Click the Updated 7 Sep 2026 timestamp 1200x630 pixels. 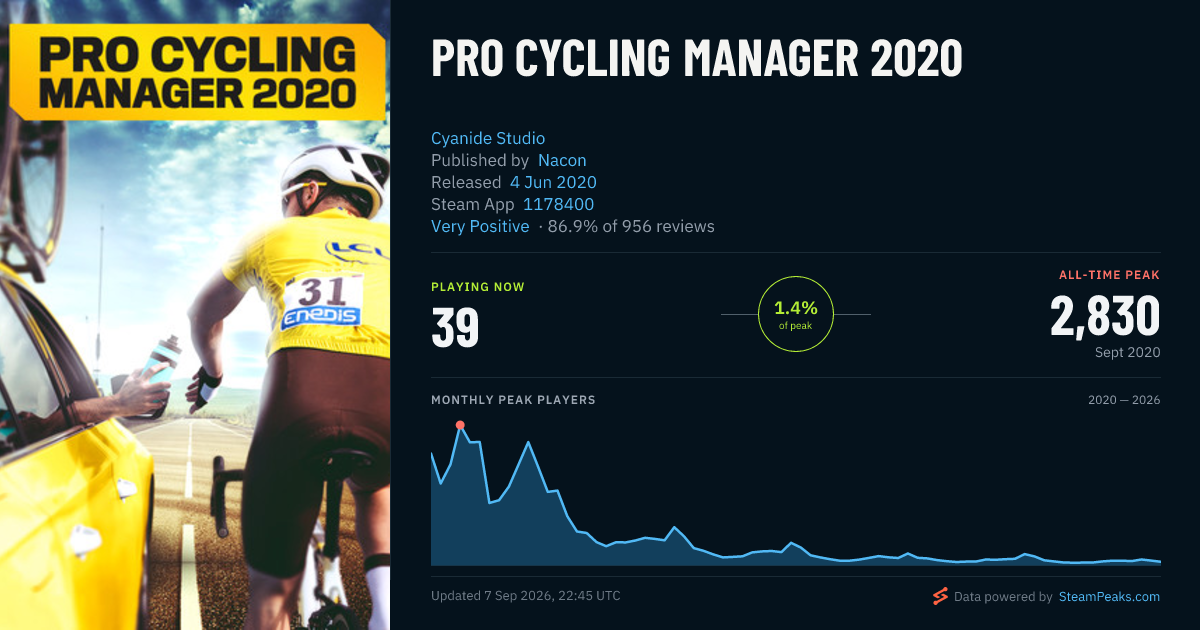[x=526, y=596]
